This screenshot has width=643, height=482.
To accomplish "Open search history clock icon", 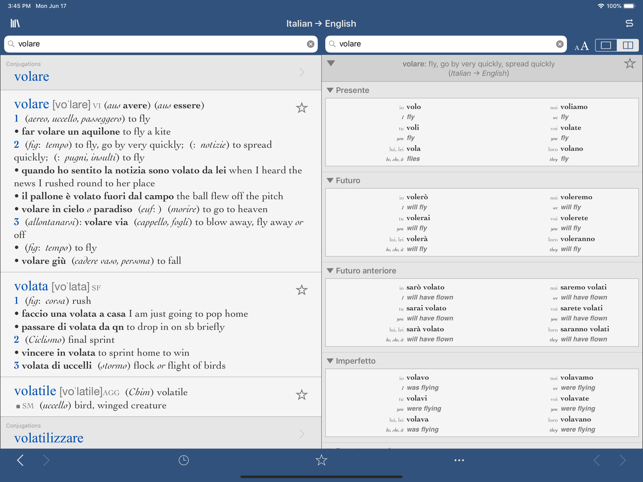I will click(184, 460).
